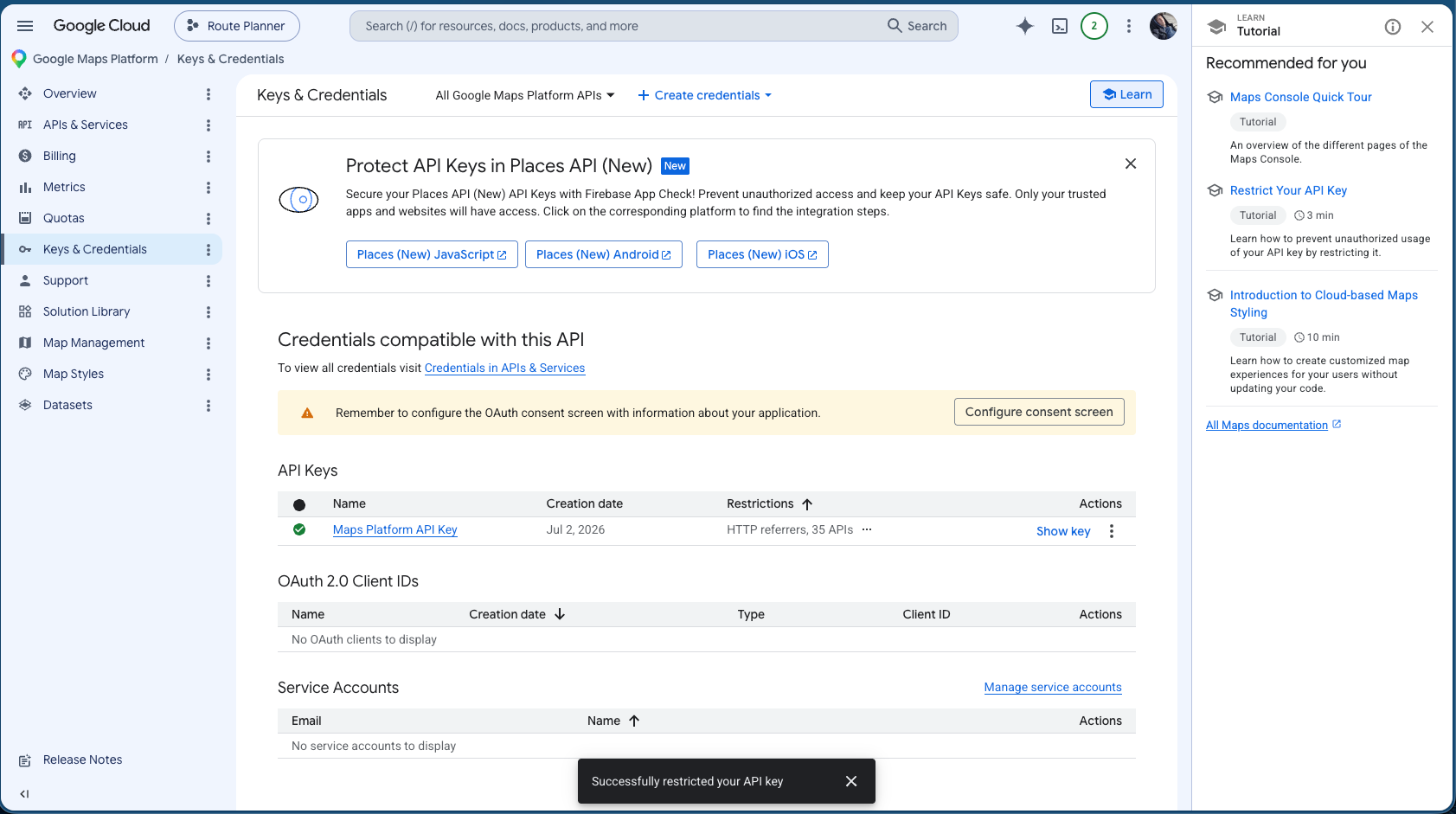Expand the Create credentials dropdown
Image resolution: width=1456 pixels, height=814 pixels.
click(705, 95)
